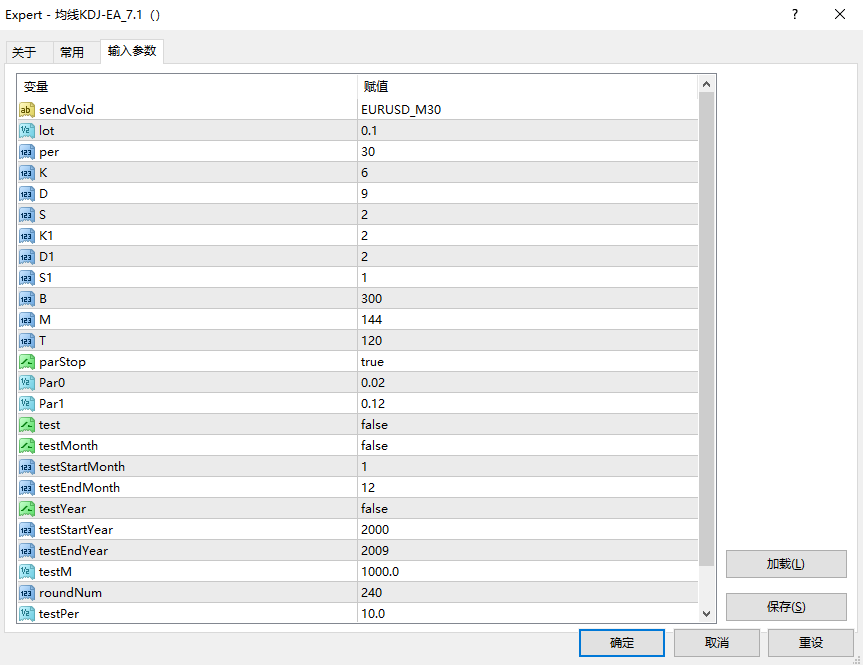
Task: Click the string icon beside sendVoid
Action: 26,110
